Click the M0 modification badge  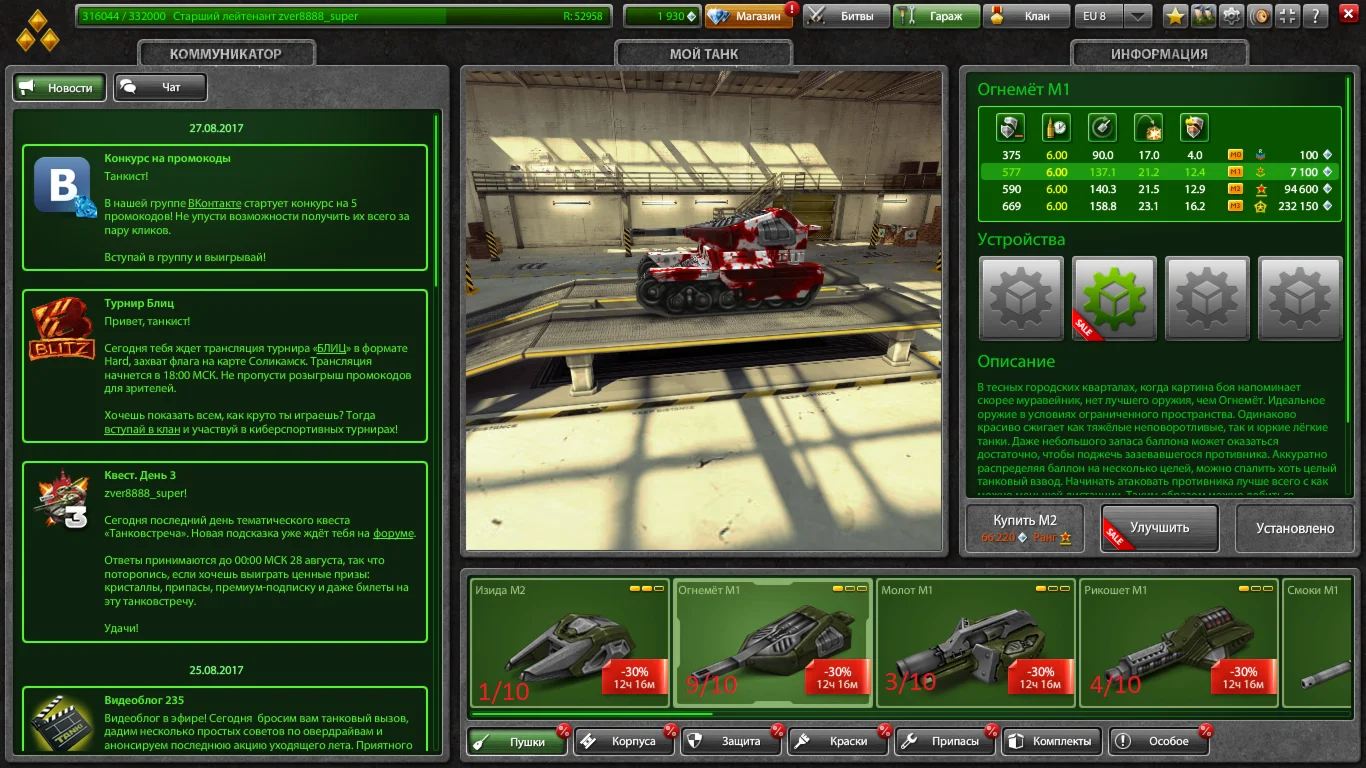(x=1235, y=155)
